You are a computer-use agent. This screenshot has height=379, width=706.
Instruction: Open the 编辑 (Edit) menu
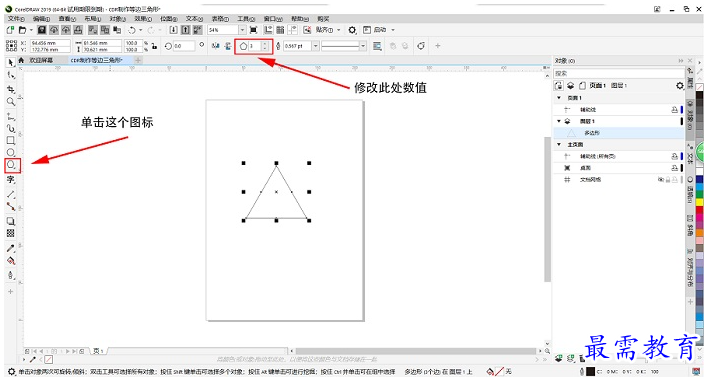pyautogui.click(x=41, y=18)
